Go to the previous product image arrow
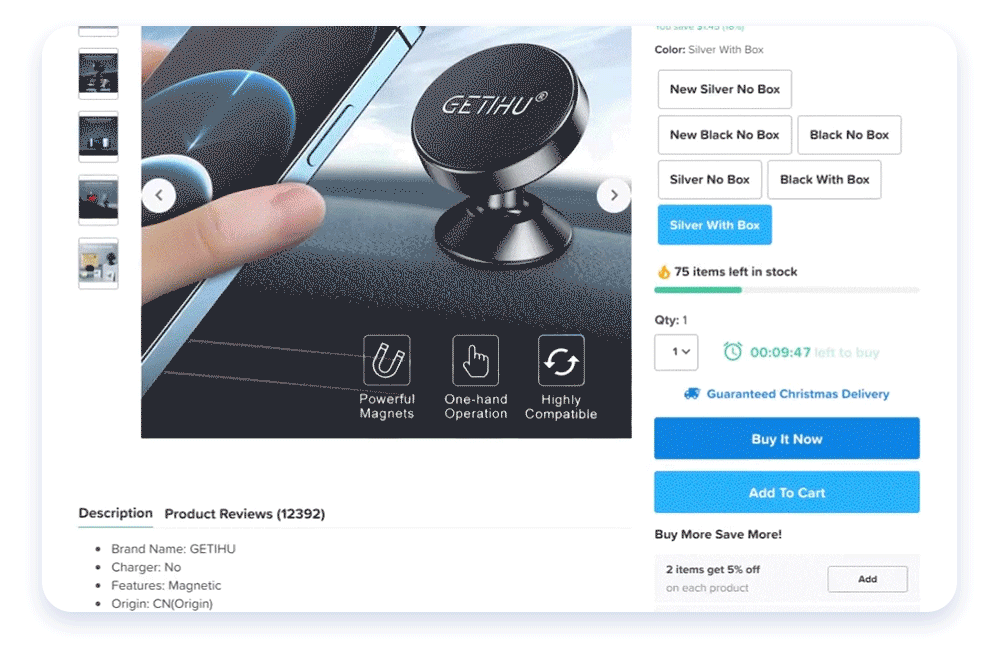 tap(159, 196)
